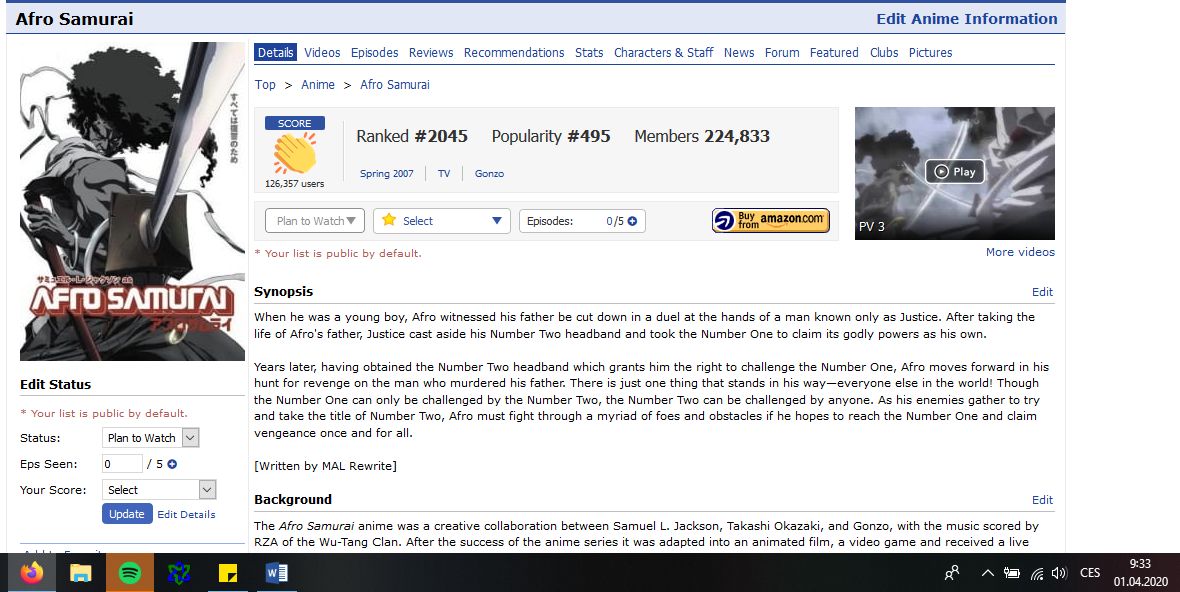Click the CES input language indicator
The width and height of the screenshot is (1180, 592).
(x=1090, y=573)
